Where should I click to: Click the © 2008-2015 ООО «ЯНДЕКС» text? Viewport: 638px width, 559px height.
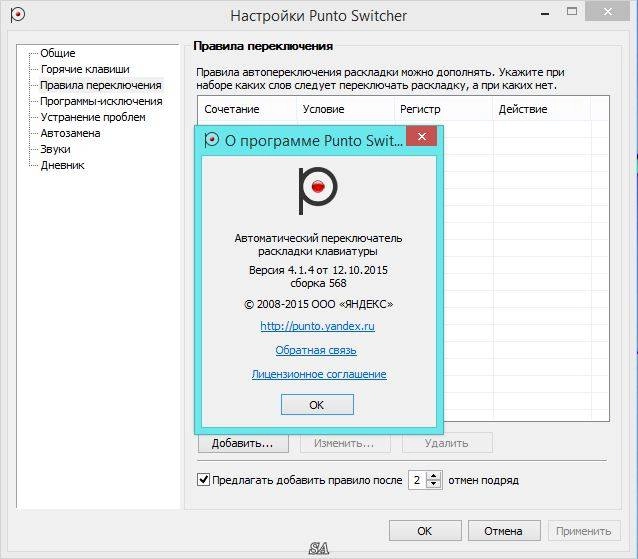click(x=318, y=304)
